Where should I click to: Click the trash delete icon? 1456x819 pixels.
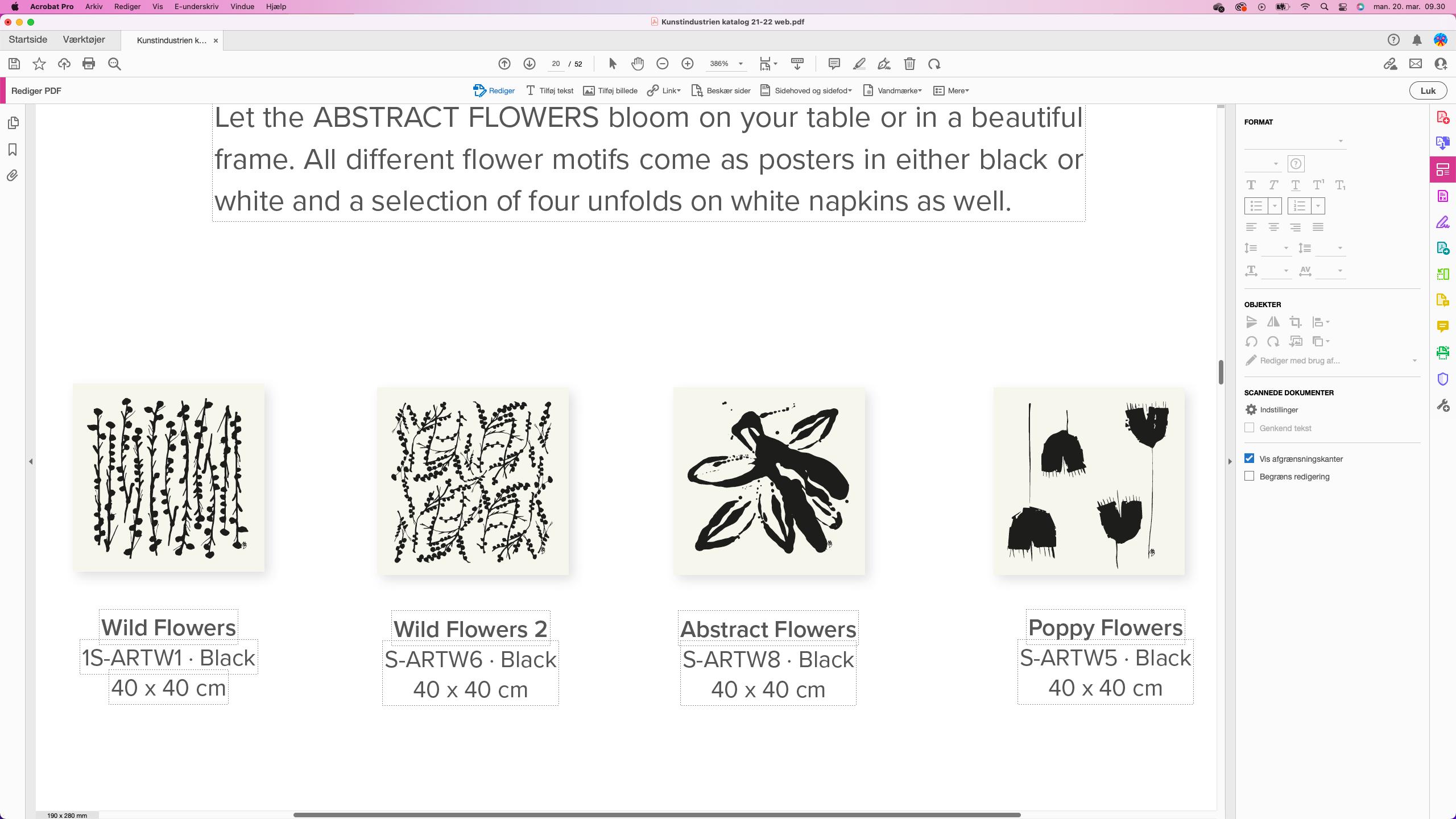(909, 64)
